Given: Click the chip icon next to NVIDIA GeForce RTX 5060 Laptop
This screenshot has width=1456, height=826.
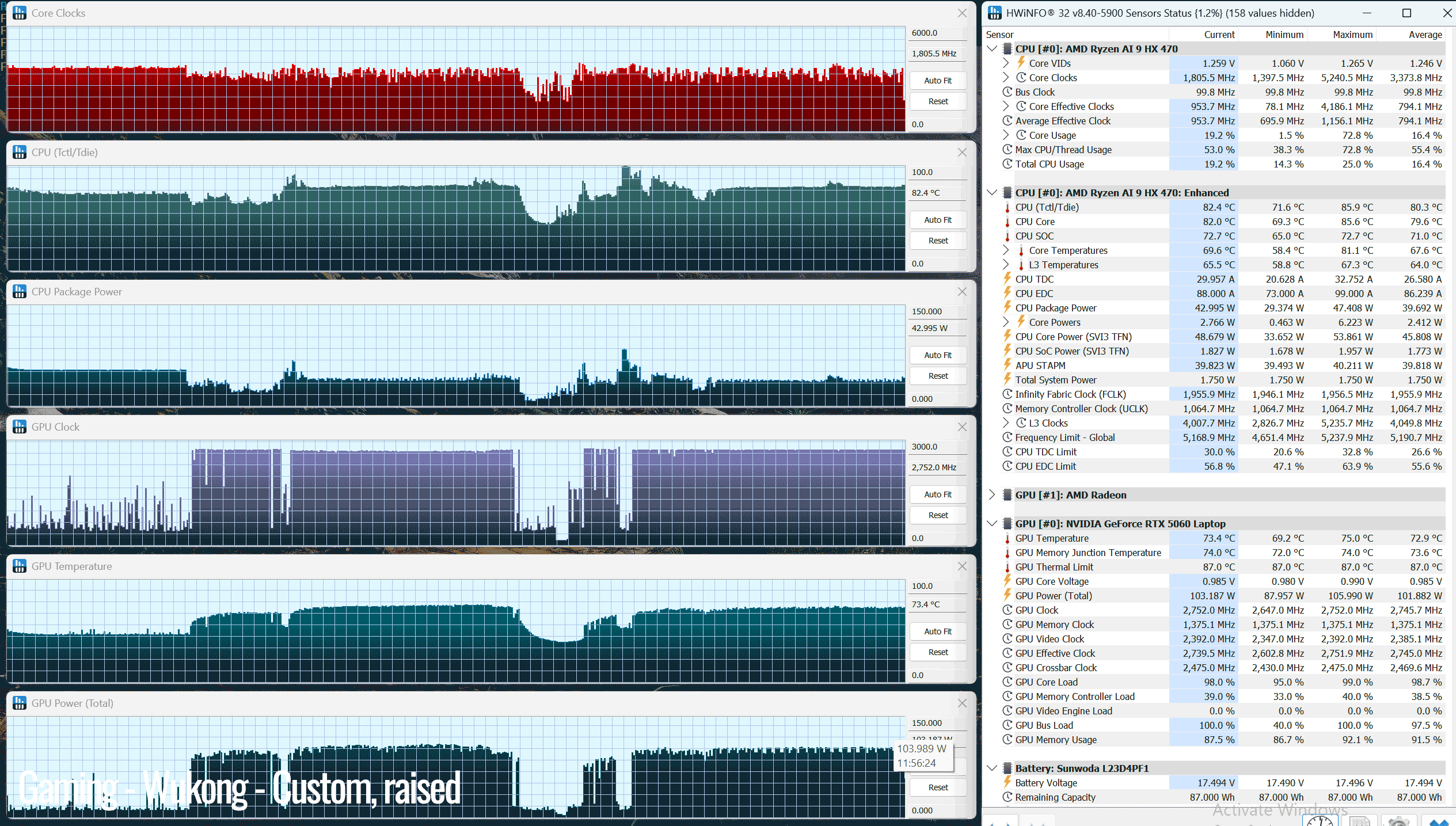Looking at the screenshot, I should pos(1007,523).
